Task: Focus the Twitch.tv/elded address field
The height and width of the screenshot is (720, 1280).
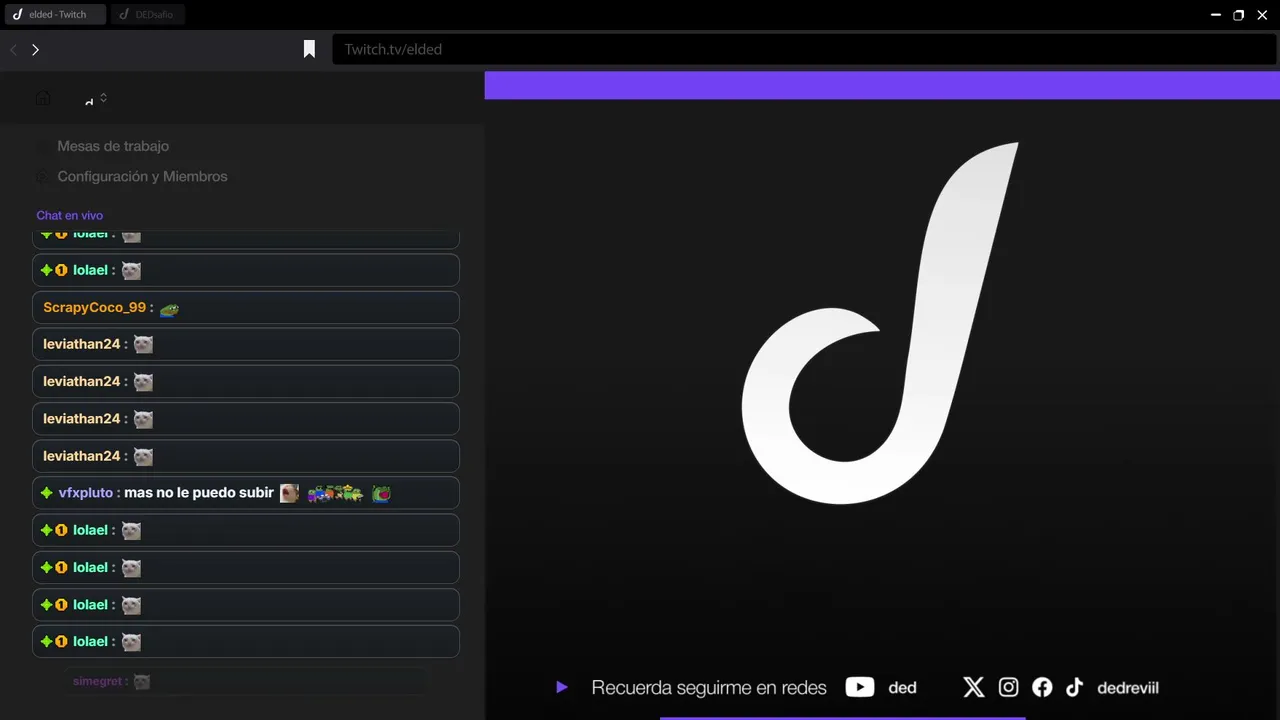Action: coord(804,49)
